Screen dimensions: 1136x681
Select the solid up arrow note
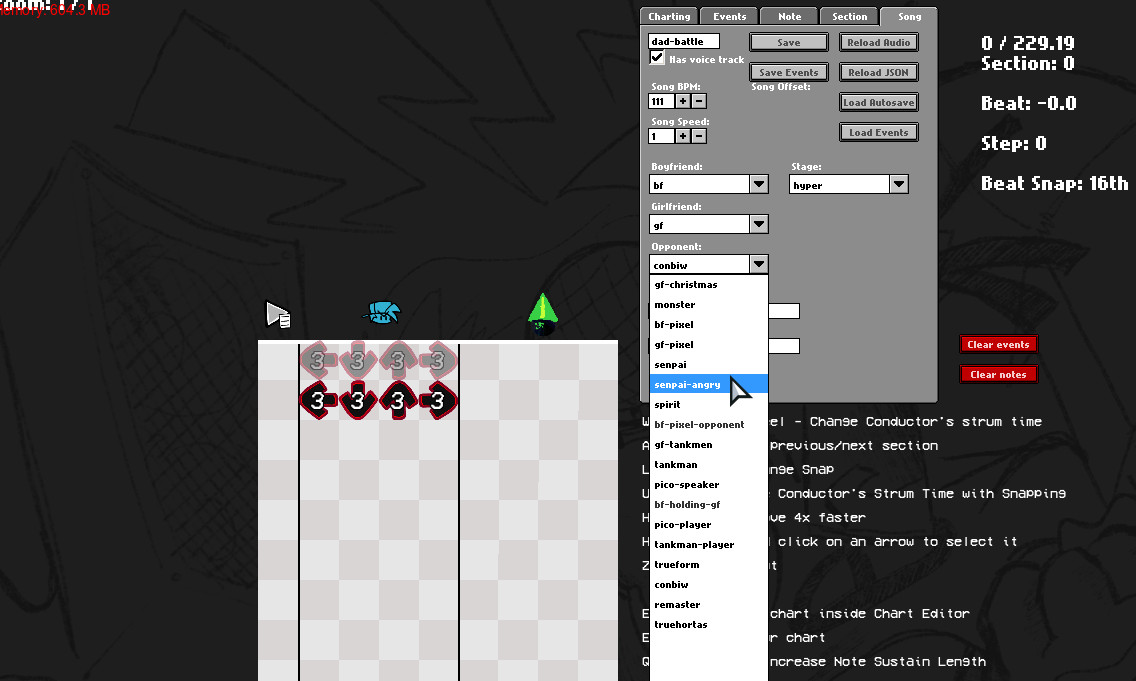tap(398, 401)
